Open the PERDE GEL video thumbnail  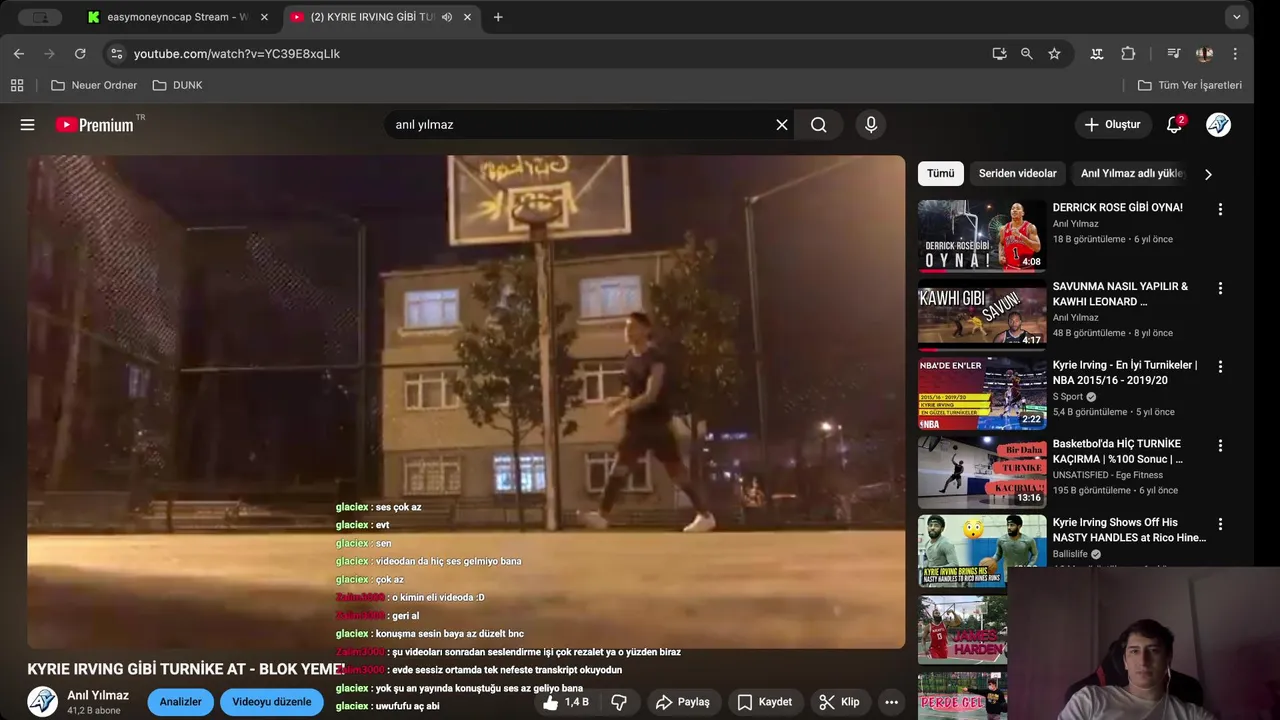click(x=963, y=696)
